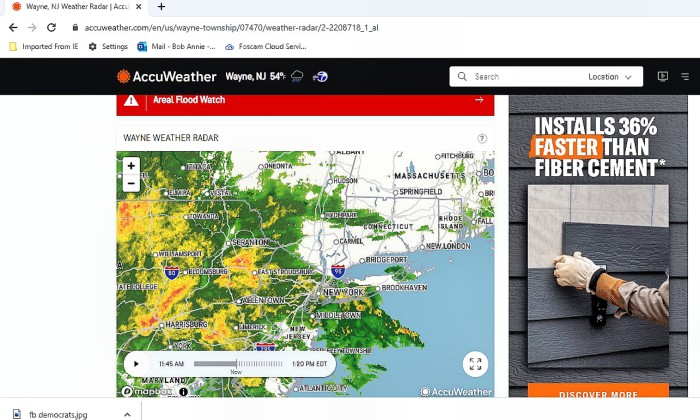The width and height of the screenshot is (700, 420).
Task: Open the Mail - Bob Annie bookmark
Action: pos(176,46)
